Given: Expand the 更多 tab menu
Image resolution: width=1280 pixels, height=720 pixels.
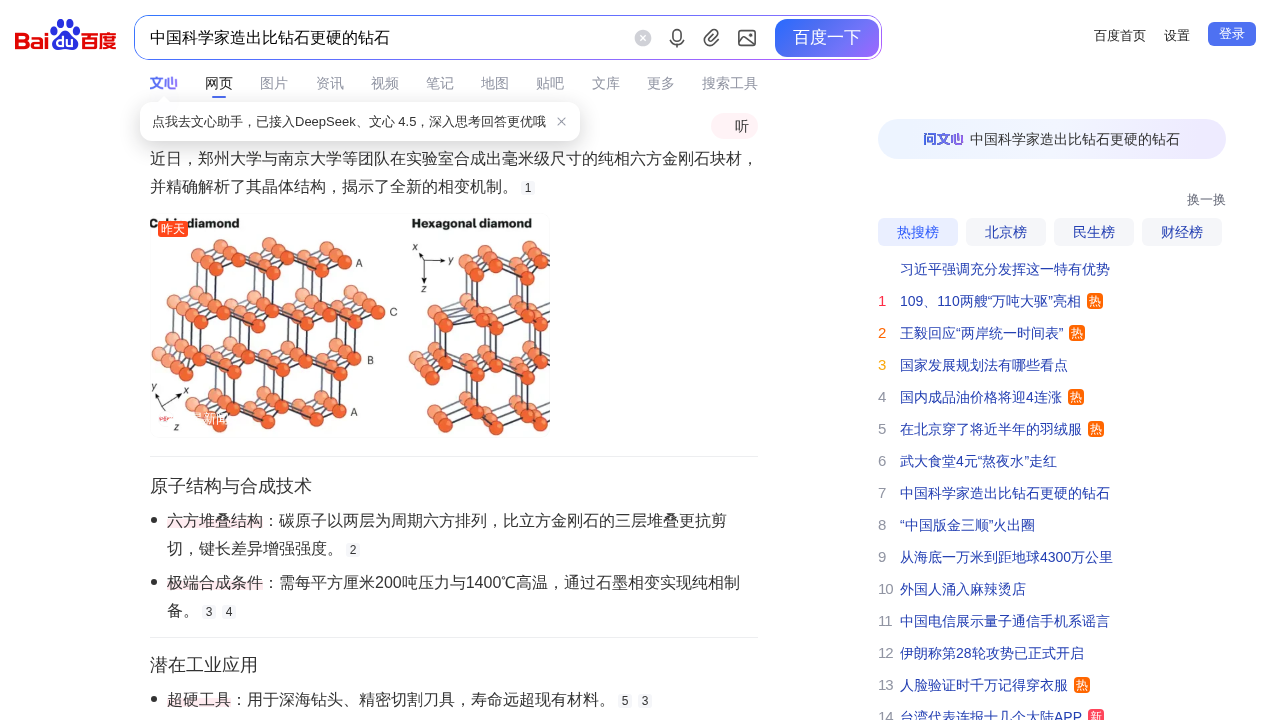Looking at the screenshot, I should click(x=660, y=83).
